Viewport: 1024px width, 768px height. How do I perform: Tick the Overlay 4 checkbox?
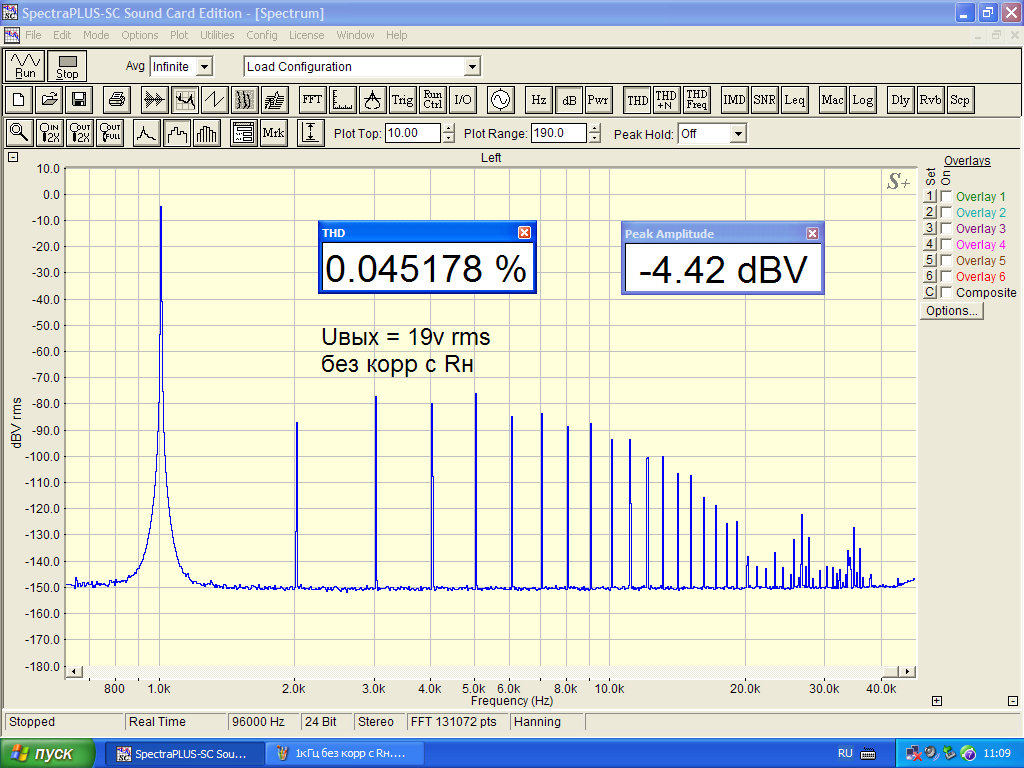click(x=946, y=245)
